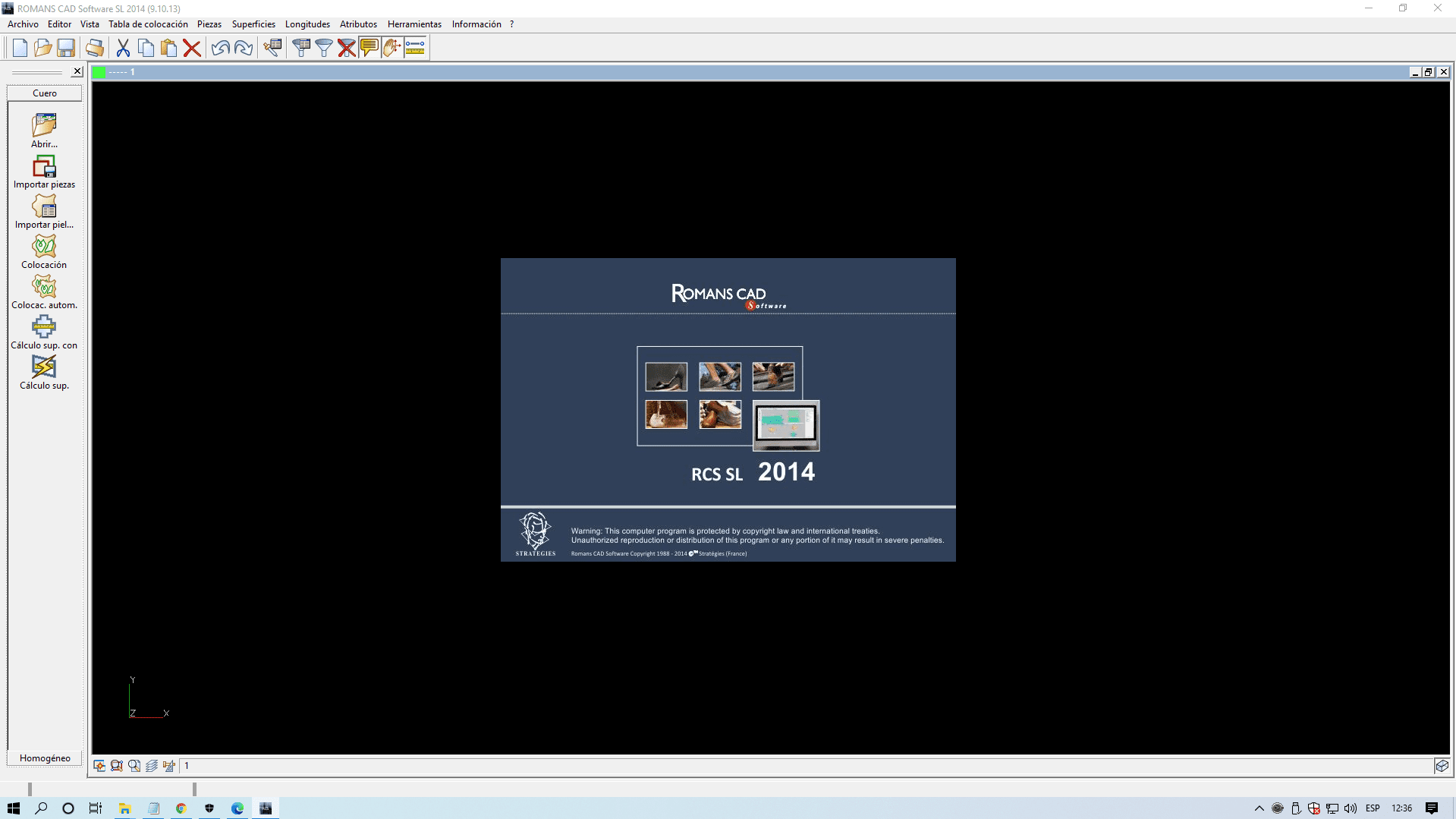Show hidden system tray icons
The height and width of the screenshot is (819, 1456).
click(1259, 808)
